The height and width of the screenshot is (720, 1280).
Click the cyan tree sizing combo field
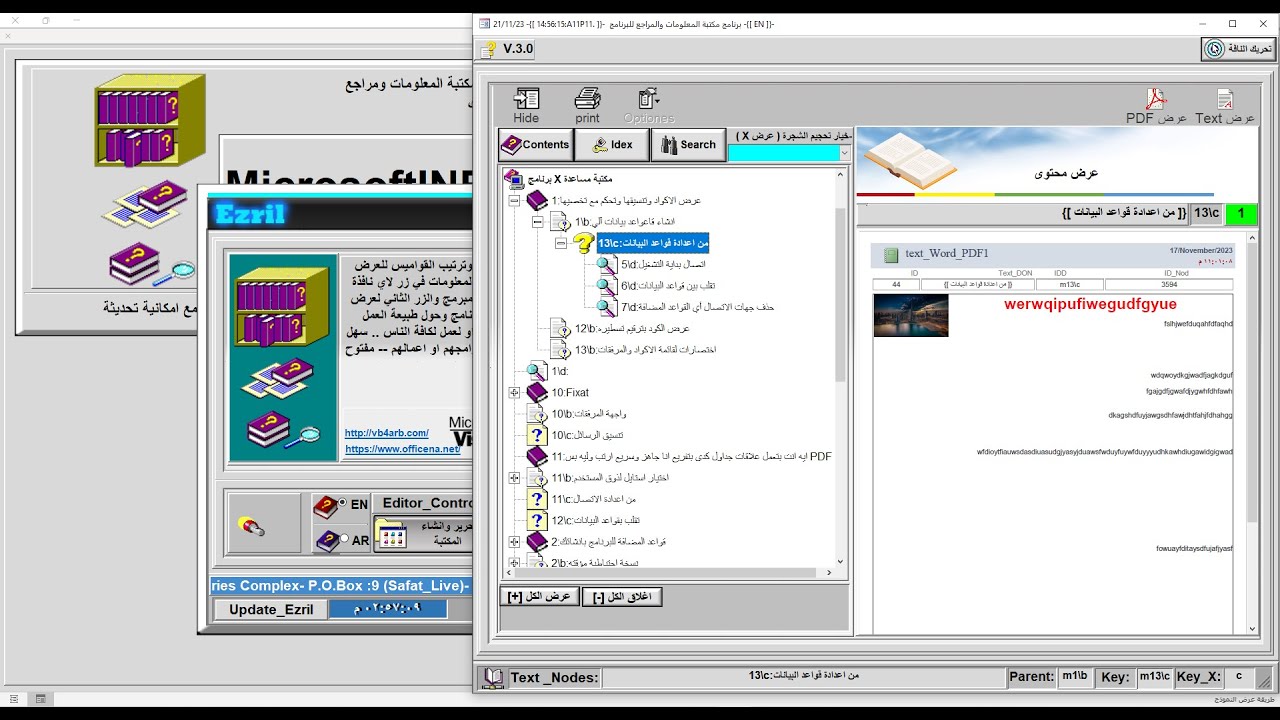coord(783,153)
